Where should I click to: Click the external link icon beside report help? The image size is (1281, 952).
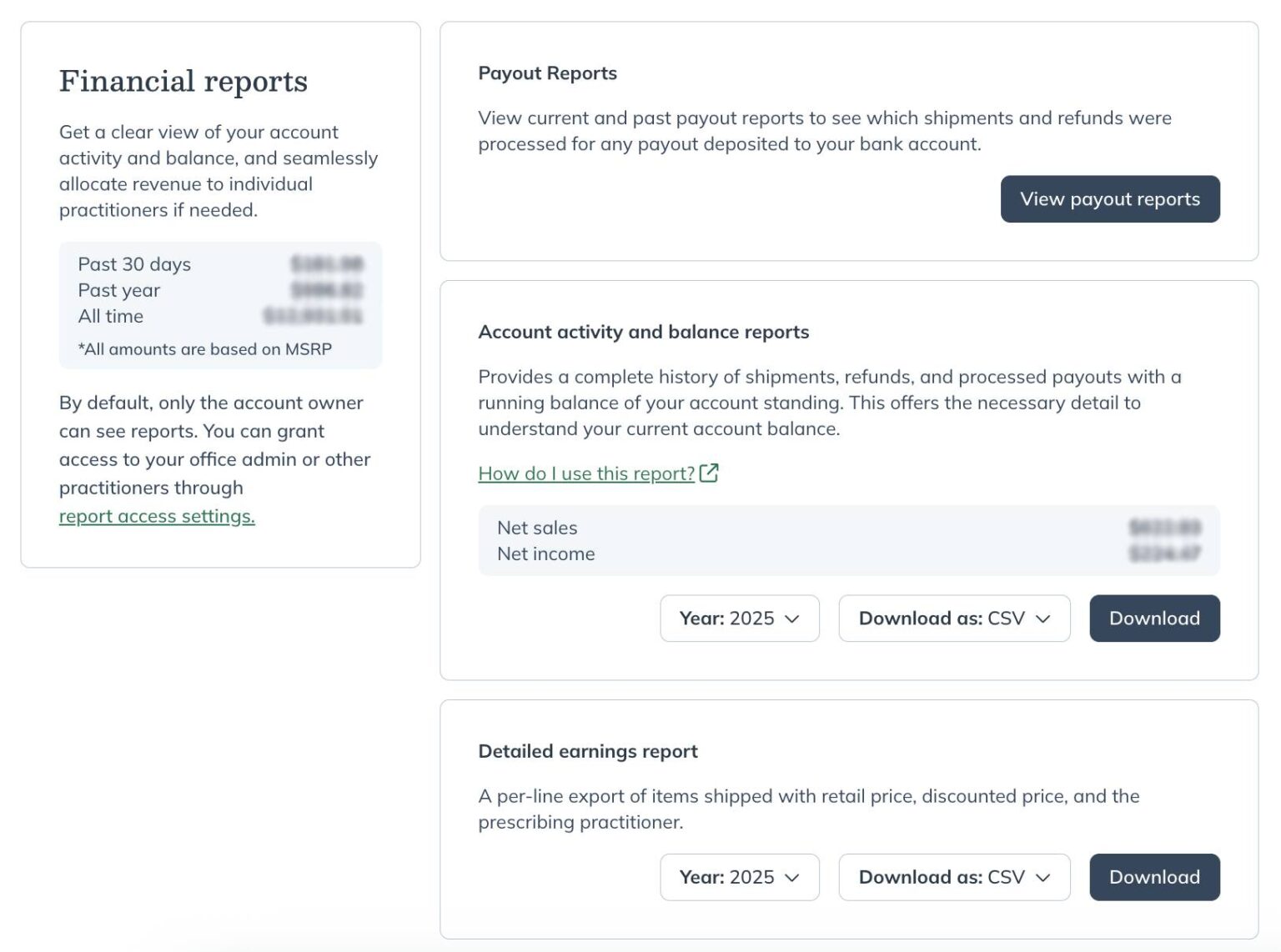coord(710,473)
